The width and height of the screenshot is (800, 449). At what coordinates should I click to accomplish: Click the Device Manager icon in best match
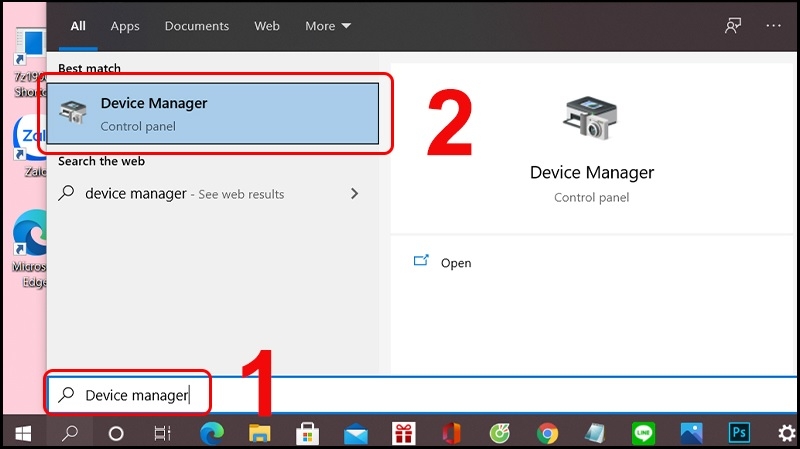click(x=73, y=112)
